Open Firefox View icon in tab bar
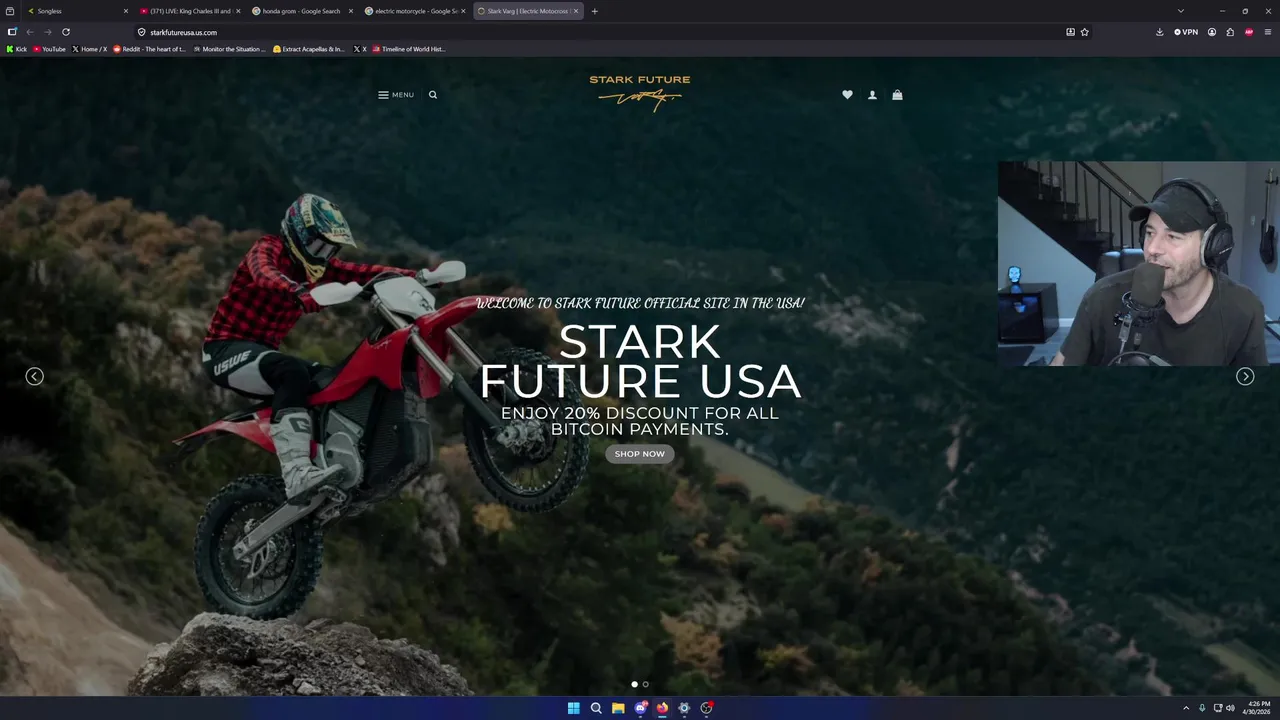Image resolution: width=1280 pixels, height=720 pixels. pos(10,11)
